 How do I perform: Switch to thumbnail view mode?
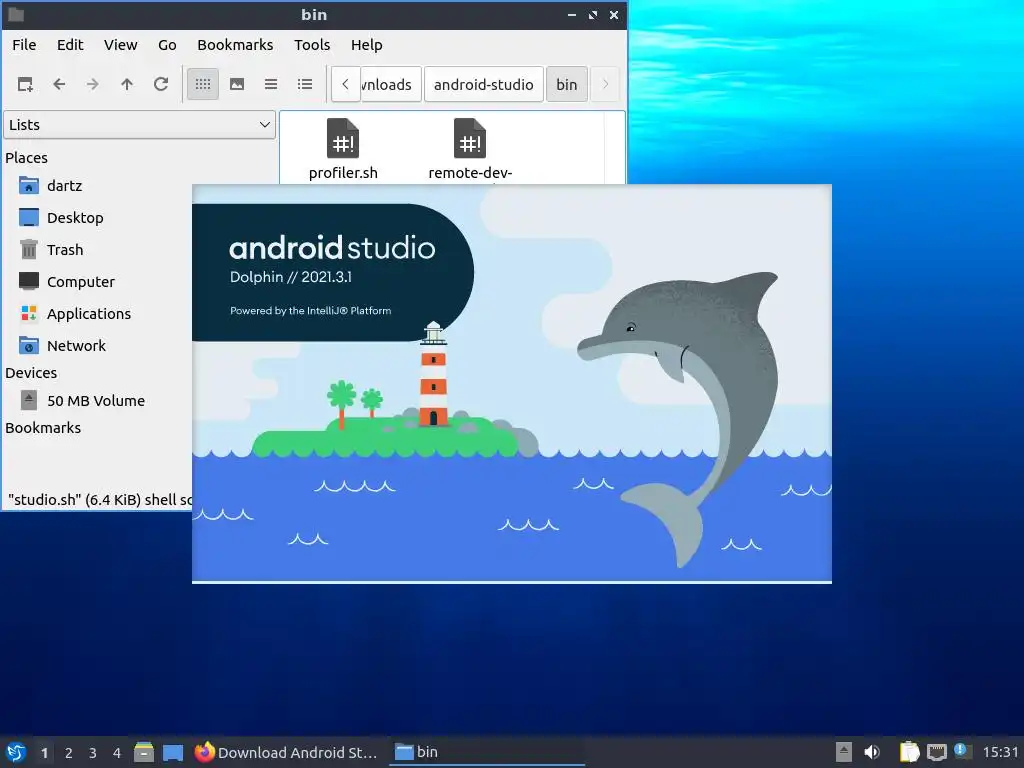[x=237, y=84]
